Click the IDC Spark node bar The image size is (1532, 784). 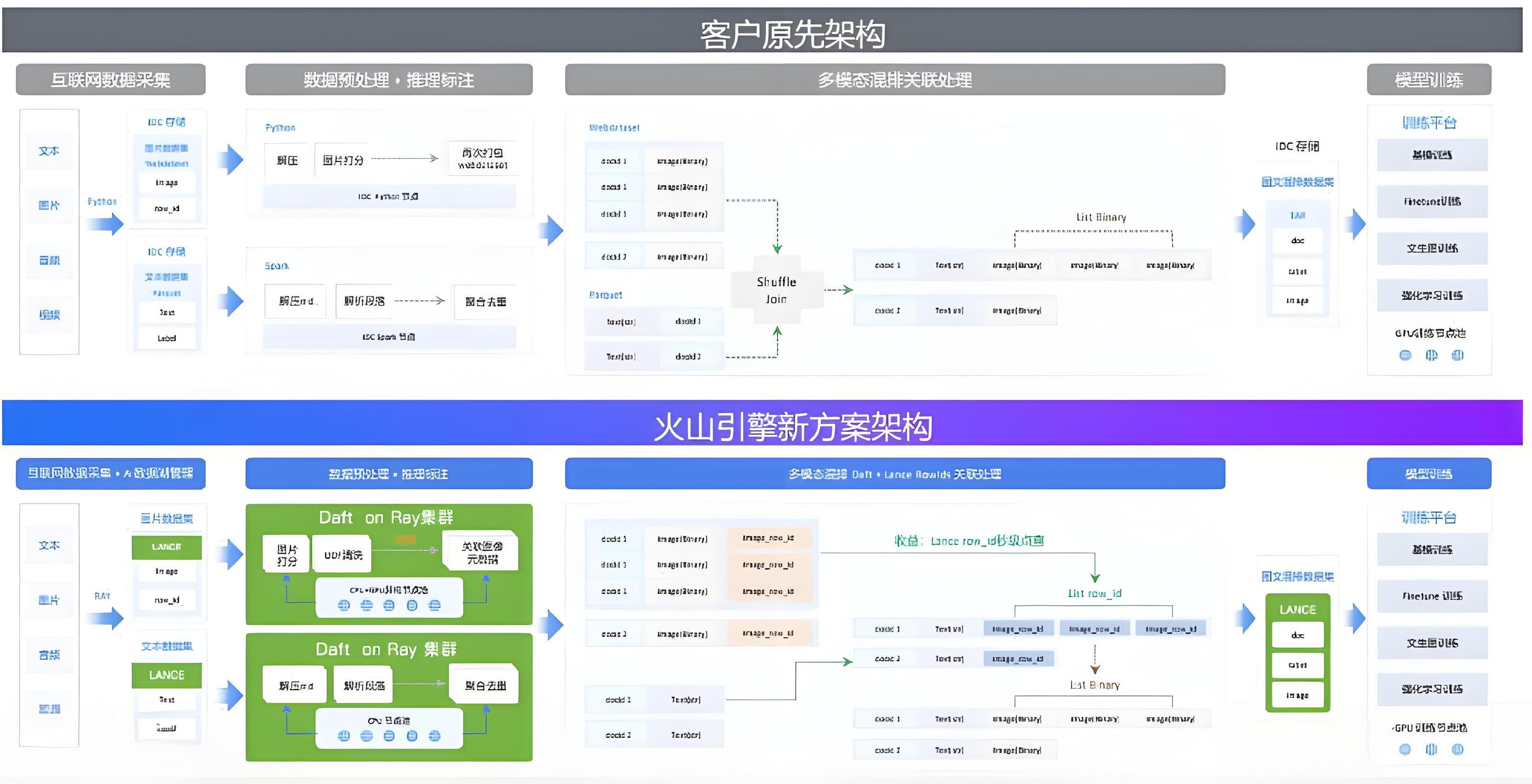click(x=389, y=337)
